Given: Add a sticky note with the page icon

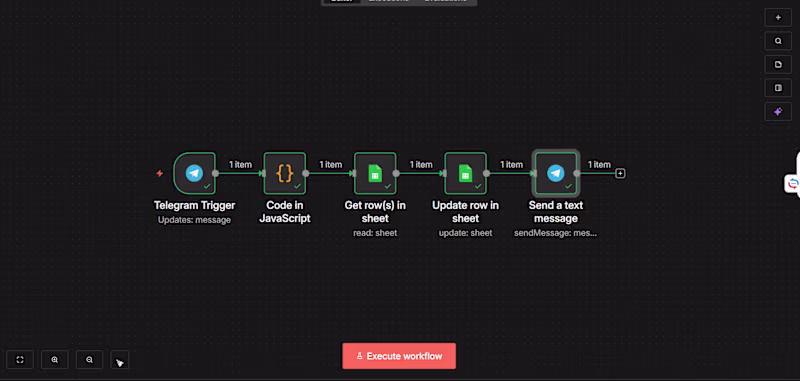Looking at the screenshot, I should pyautogui.click(x=778, y=64).
